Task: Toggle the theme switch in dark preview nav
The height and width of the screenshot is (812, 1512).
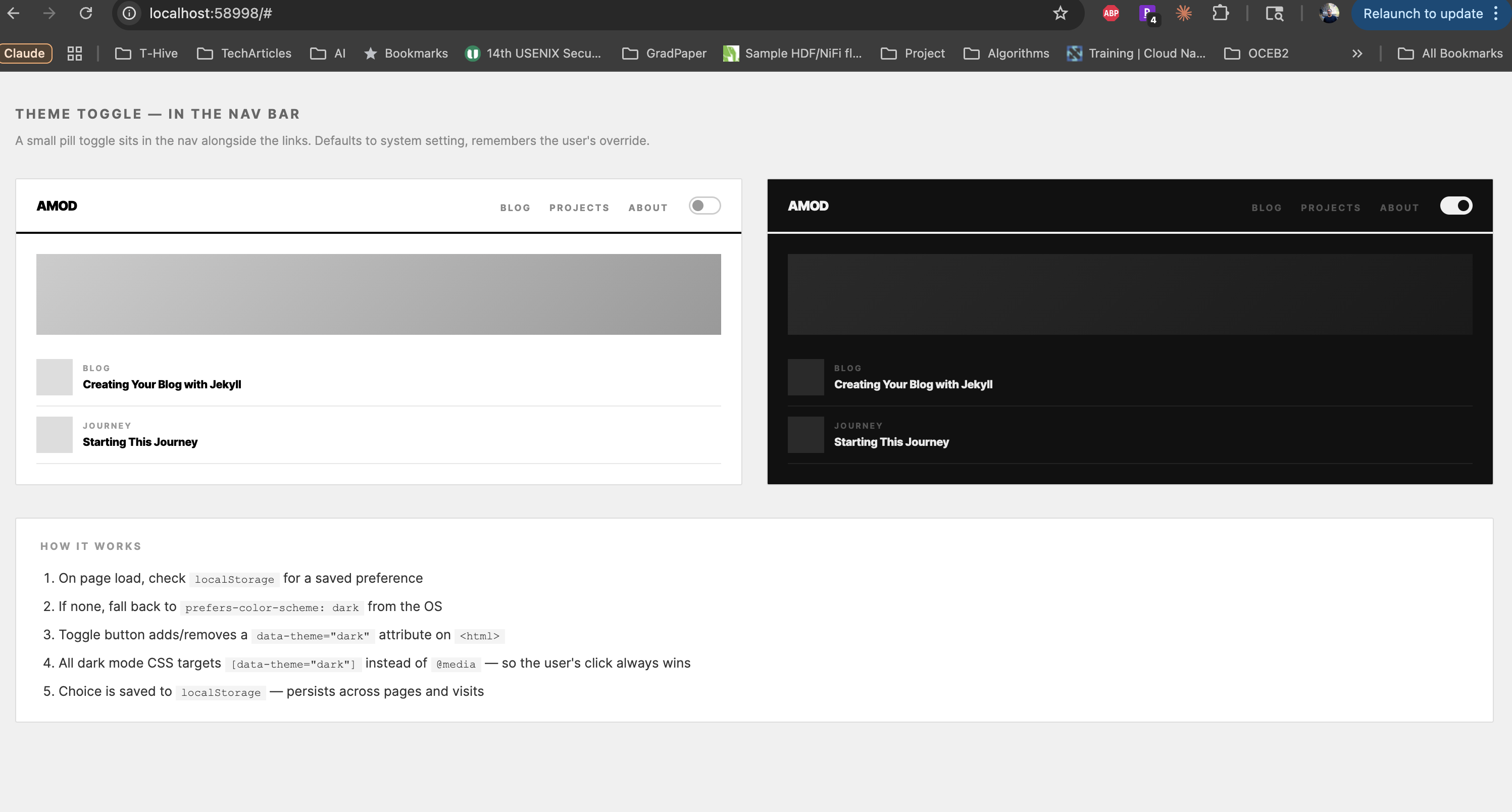Action: pyautogui.click(x=1455, y=206)
